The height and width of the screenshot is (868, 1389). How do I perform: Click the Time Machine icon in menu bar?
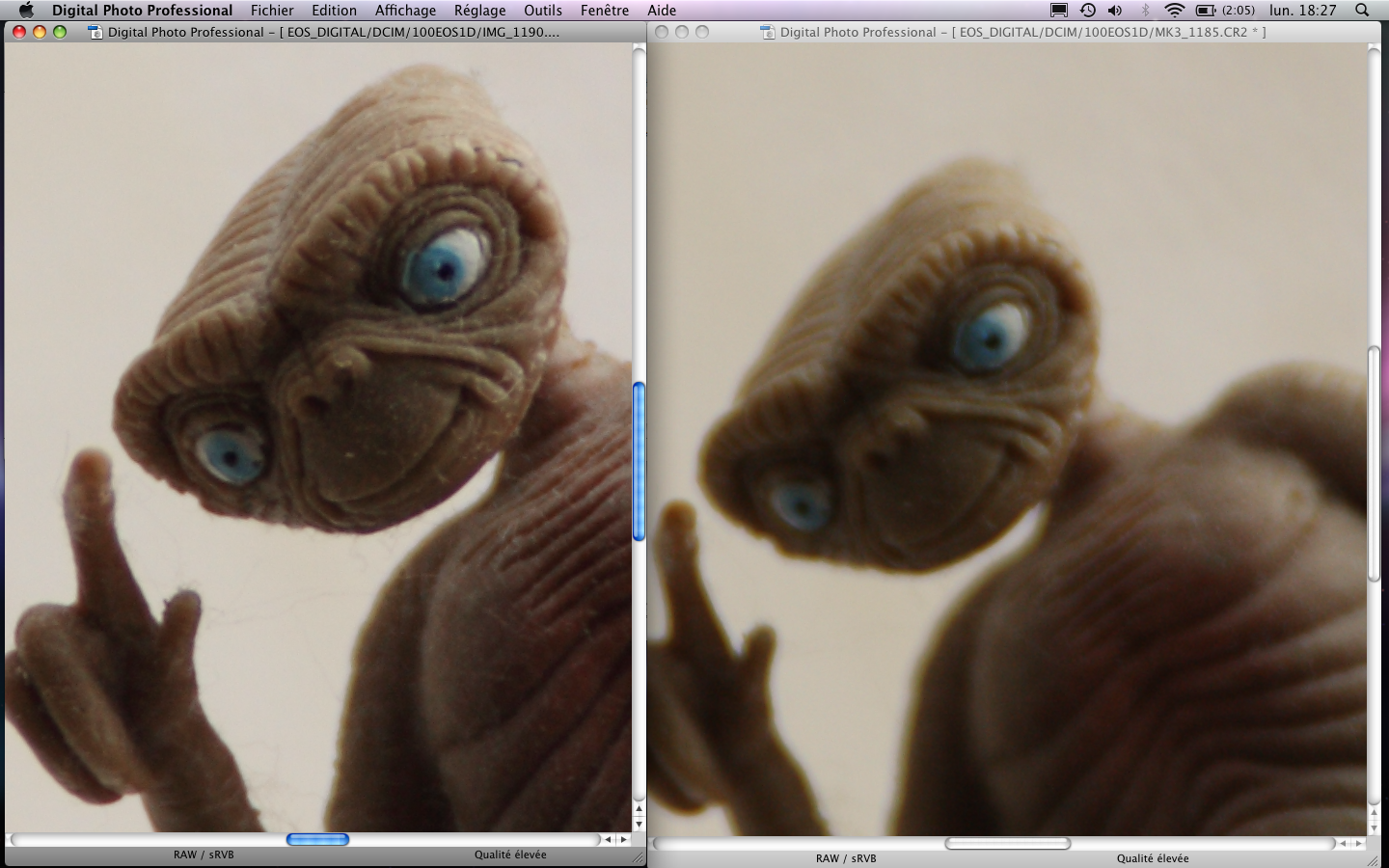[x=1087, y=10]
